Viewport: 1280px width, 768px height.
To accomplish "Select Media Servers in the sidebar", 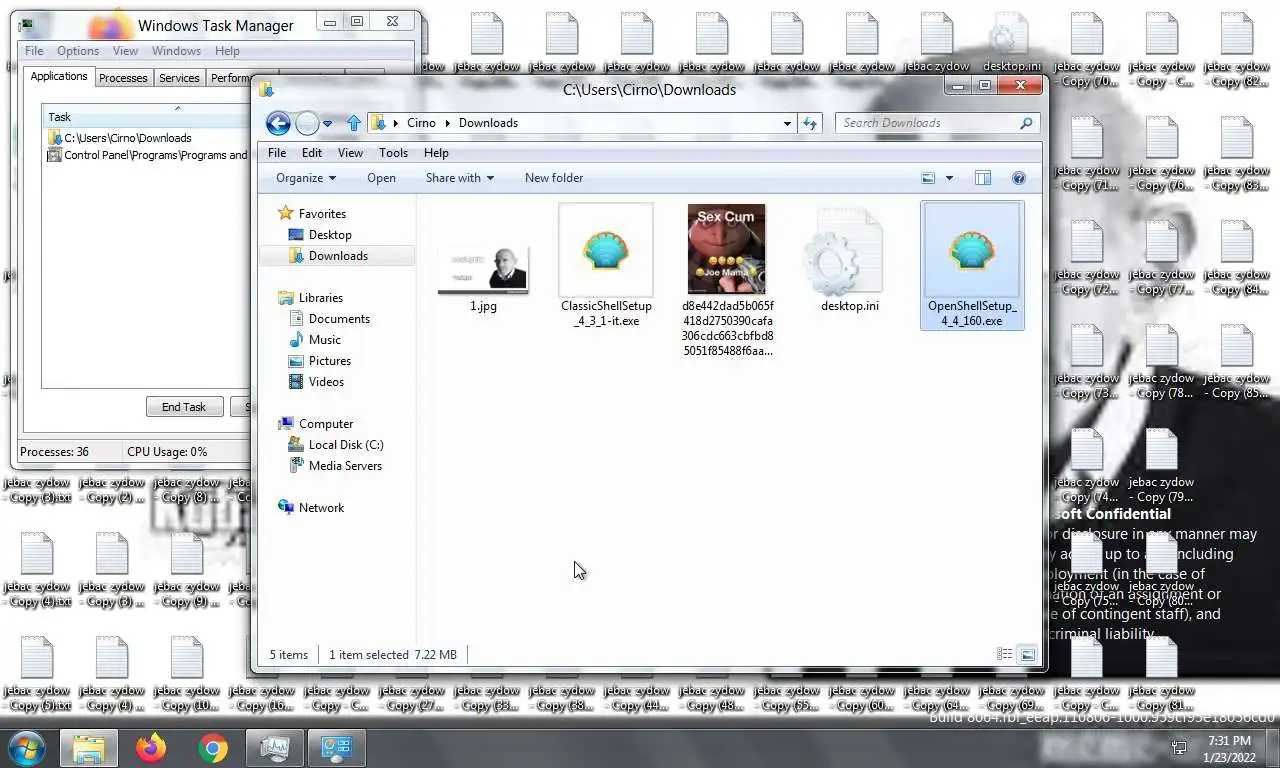I will (x=345, y=465).
